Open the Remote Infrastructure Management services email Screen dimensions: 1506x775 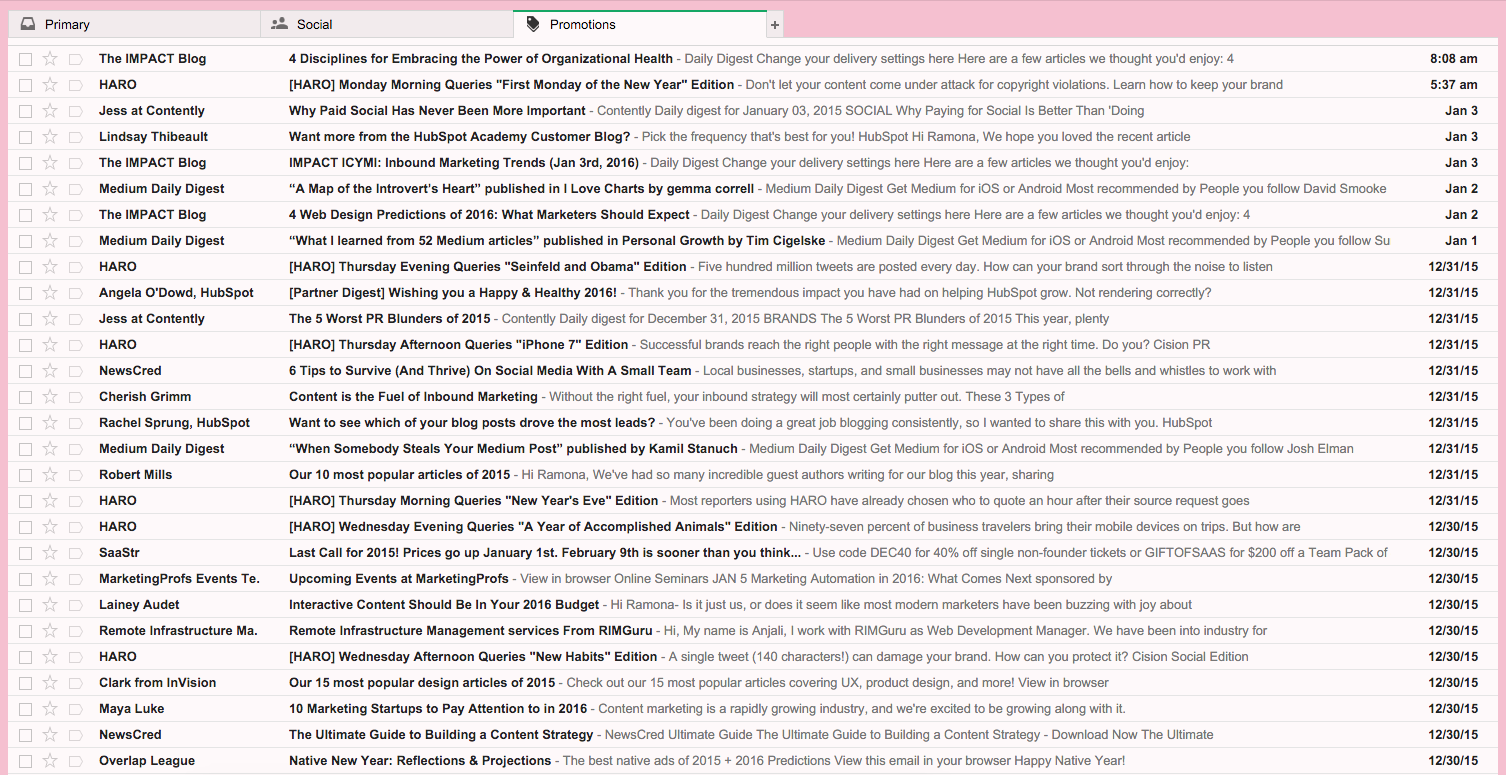(470, 631)
